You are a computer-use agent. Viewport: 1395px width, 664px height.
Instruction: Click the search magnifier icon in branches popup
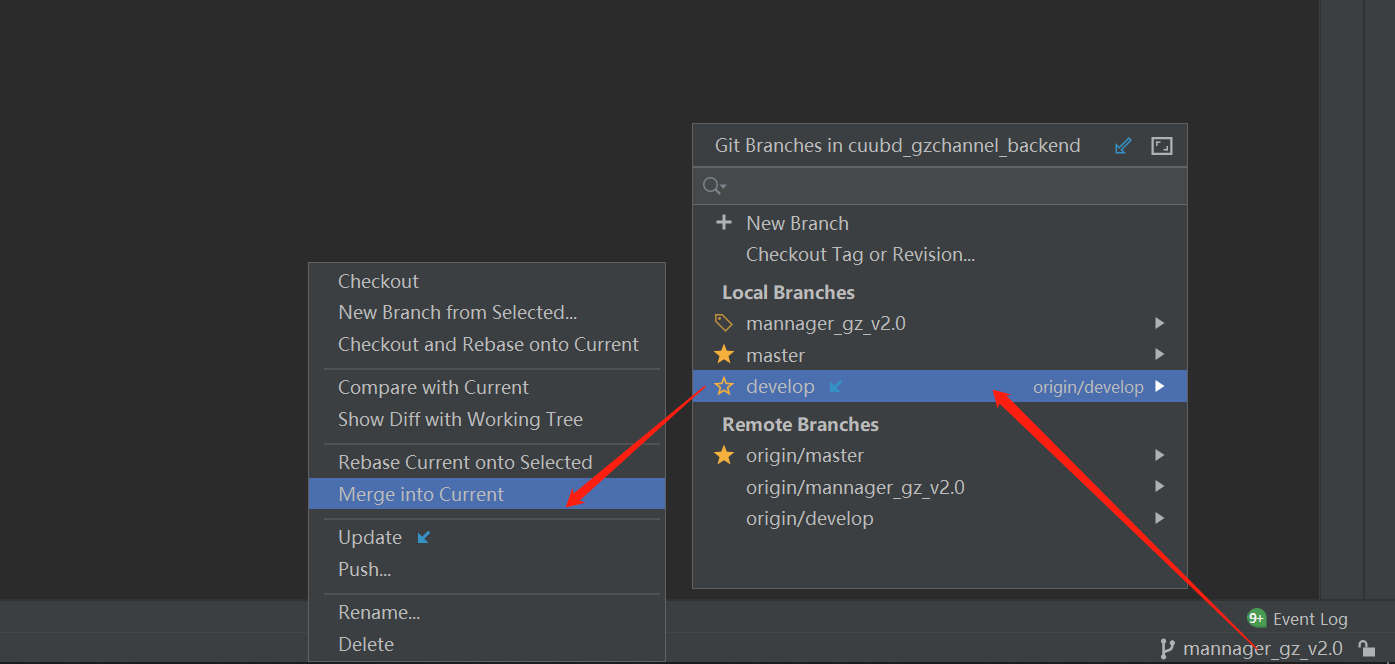pyautogui.click(x=711, y=186)
